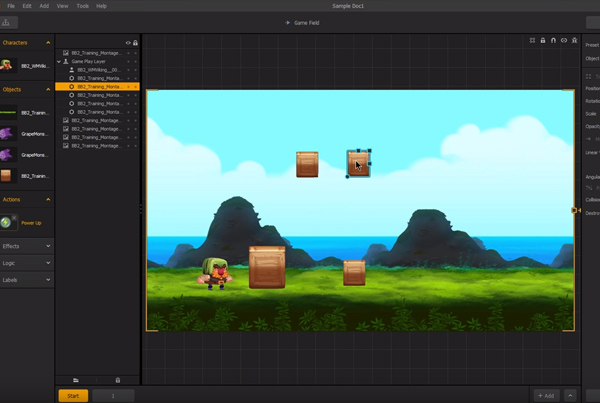Click the Actions heading
This screenshot has width=600, height=403.
[x=11, y=199]
